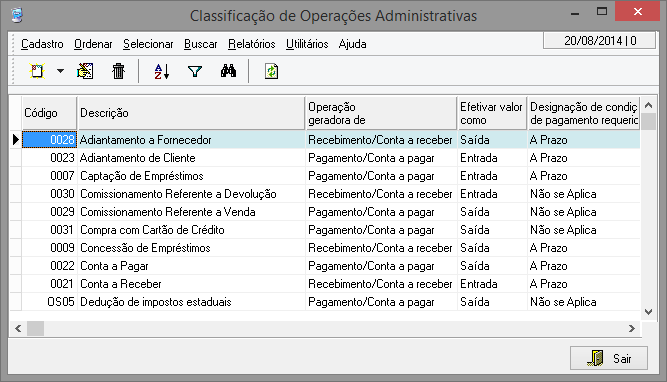Click code cell 0031
The height and width of the screenshot is (382, 667).
pyautogui.click(x=49, y=230)
